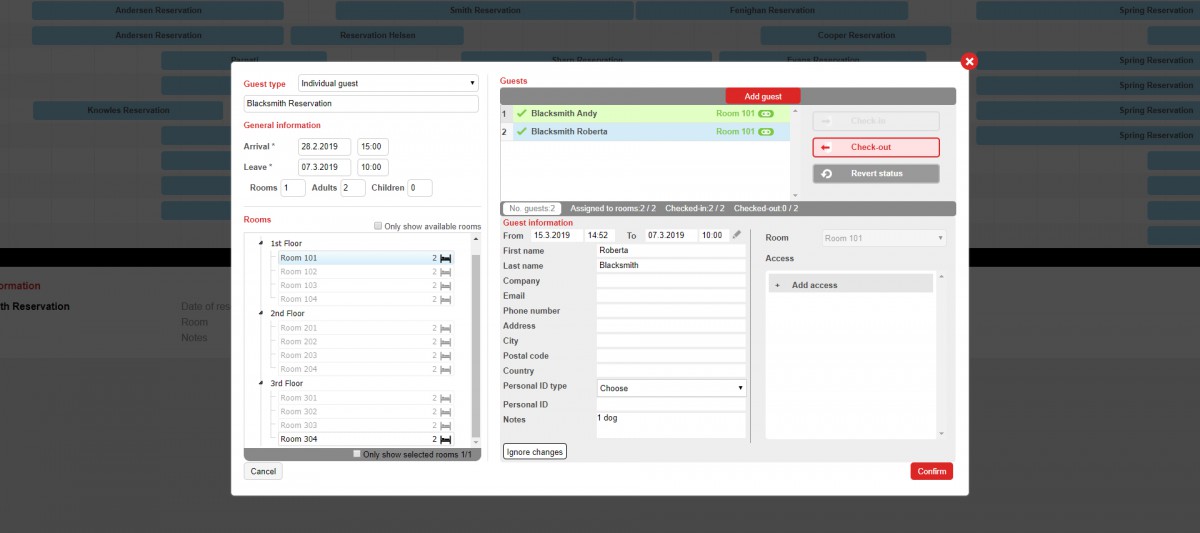Click the Notes field containing 1 dog
Viewport: 1200px width, 533px height.
(x=671, y=425)
